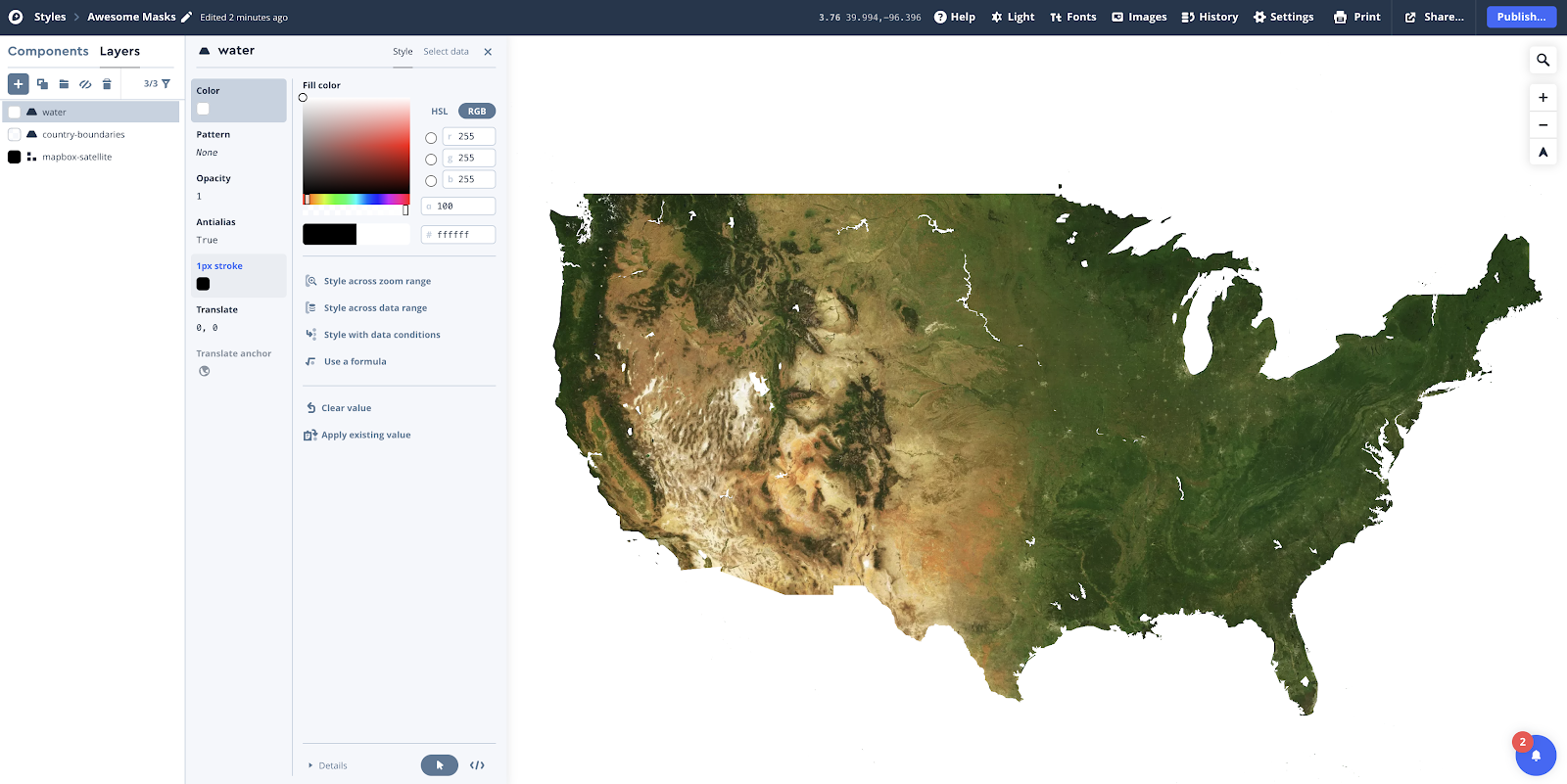Switch color mode to HSL
The width and height of the screenshot is (1567, 784).
tap(440, 112)
